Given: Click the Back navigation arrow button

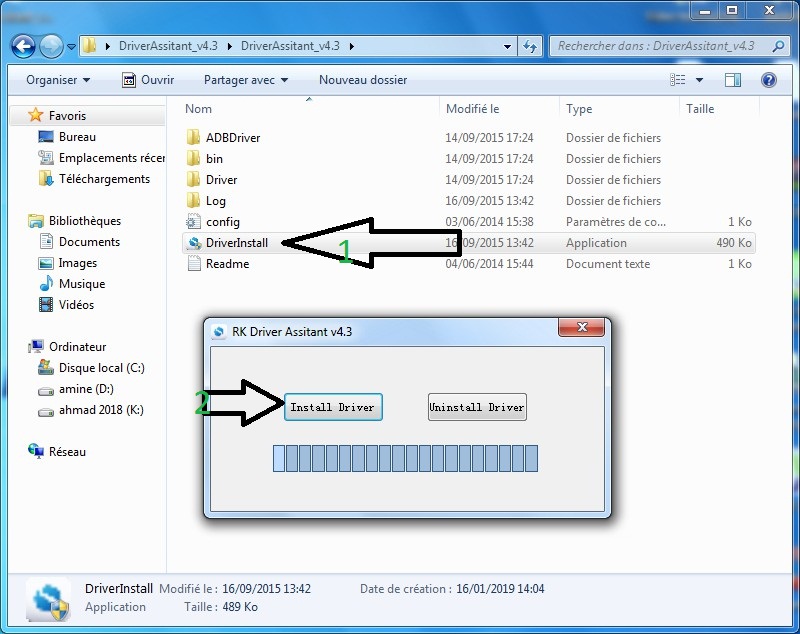Looking at the screenshot, I should pyautogui.click(x=24, y=46).
